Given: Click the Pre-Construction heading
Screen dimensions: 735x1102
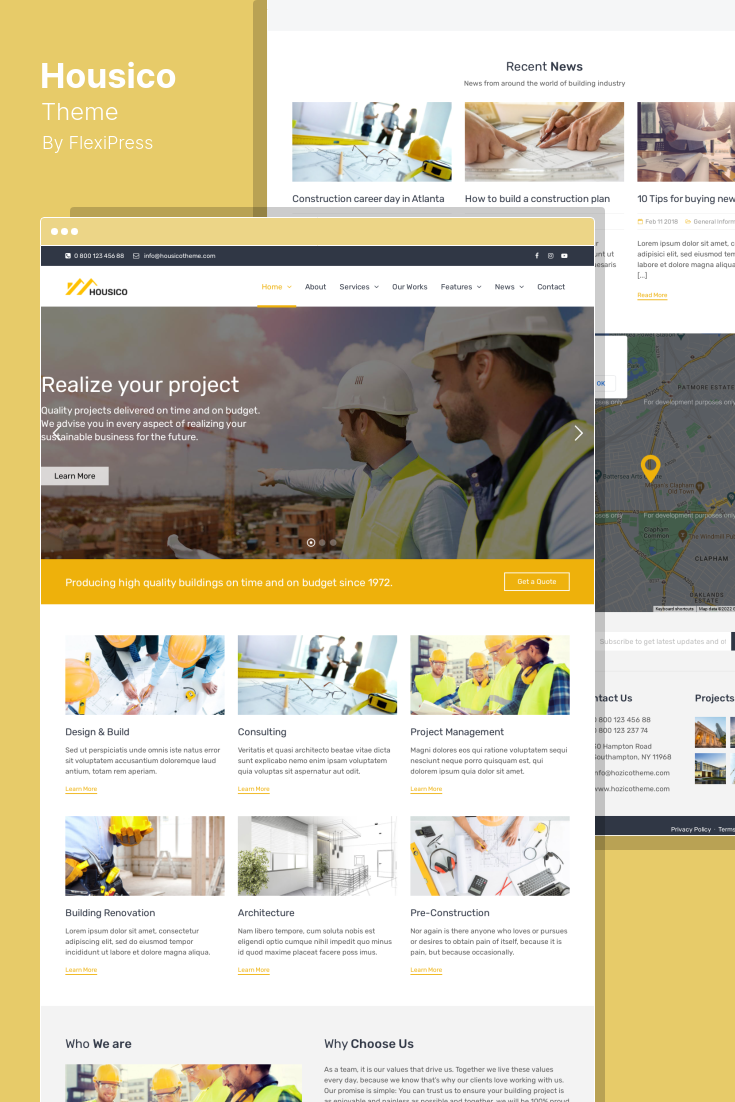Looking at the screenshot, I should pos(450,912).
